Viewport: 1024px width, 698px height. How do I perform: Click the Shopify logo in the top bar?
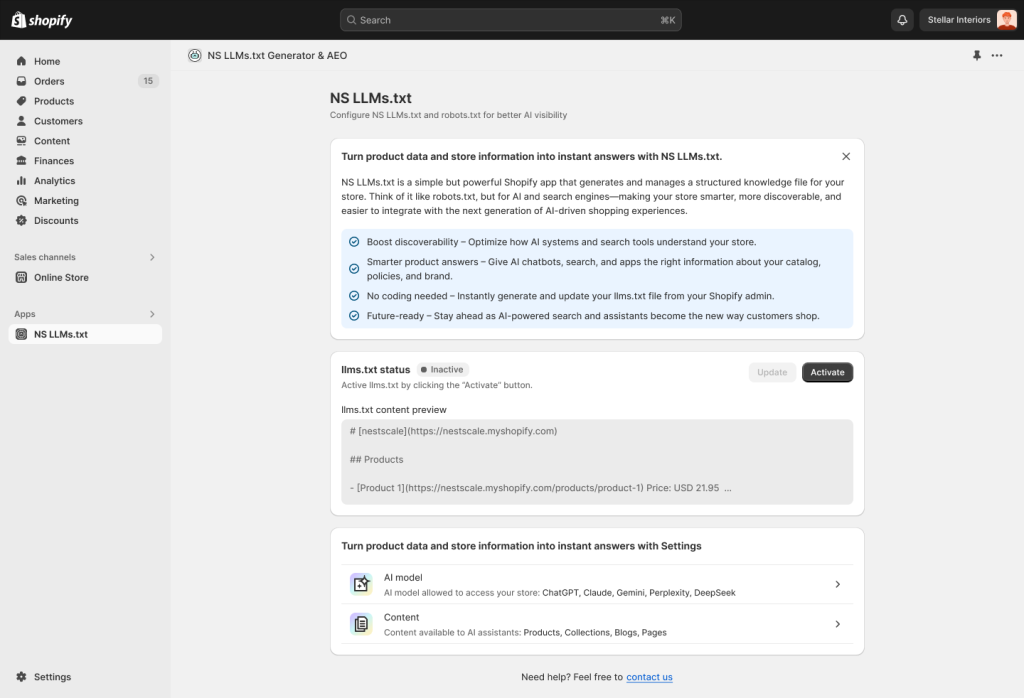pyautogui.click(x=41, y=19)
